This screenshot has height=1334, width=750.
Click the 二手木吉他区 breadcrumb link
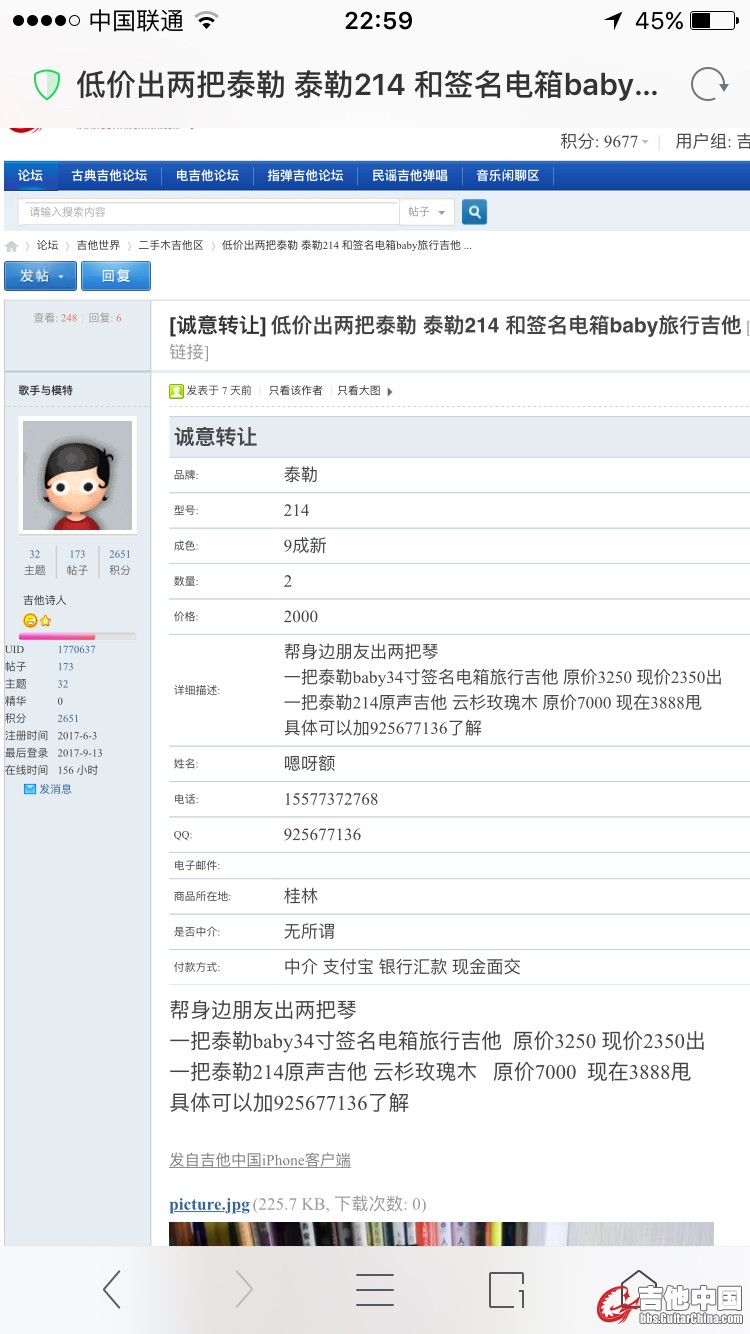pyautogui.click(x=171, y=246)
